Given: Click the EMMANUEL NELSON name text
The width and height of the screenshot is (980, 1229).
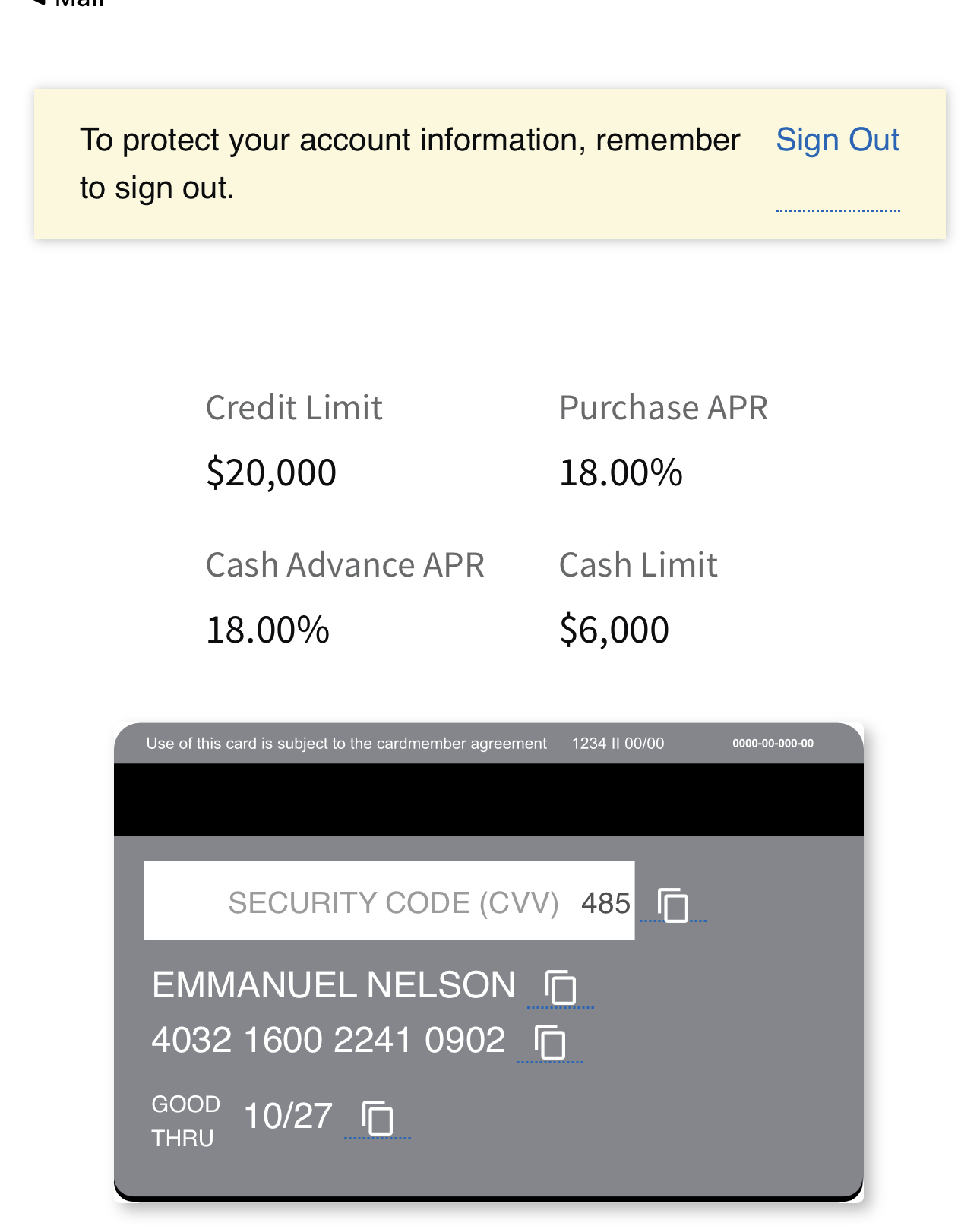Looking at the screenshot, I should 334,985.
